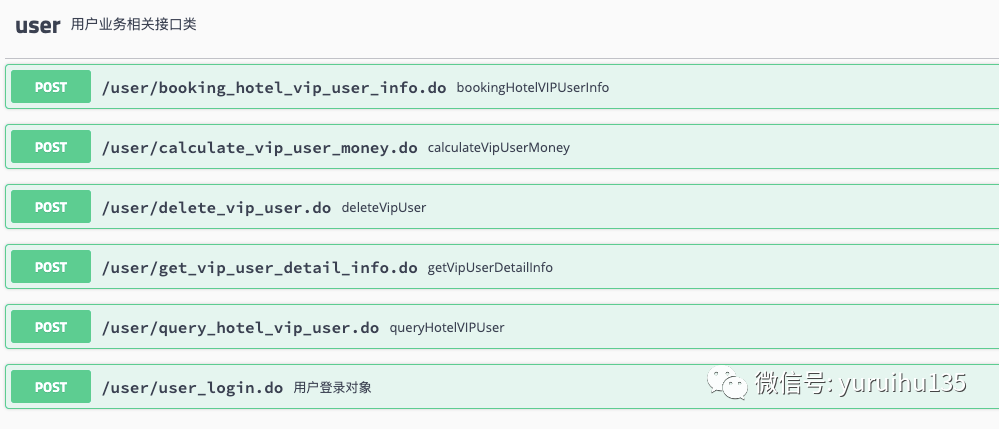This screenshot has width=999, height=429.
Task: Click the POST badge for delete_vip_user.do
Action: (51, 207)
